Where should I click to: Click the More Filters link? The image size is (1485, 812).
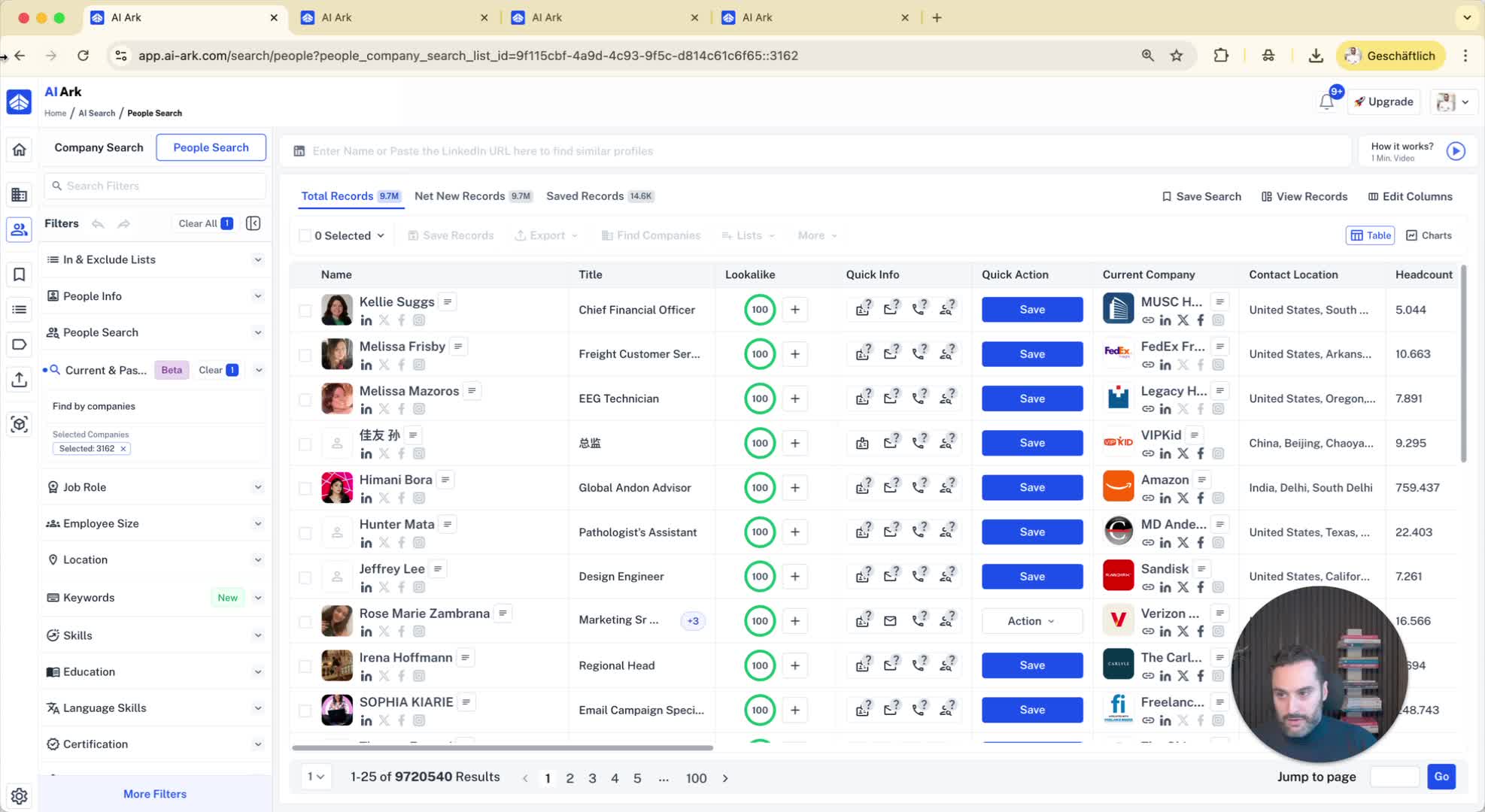(x=155, y=794)
